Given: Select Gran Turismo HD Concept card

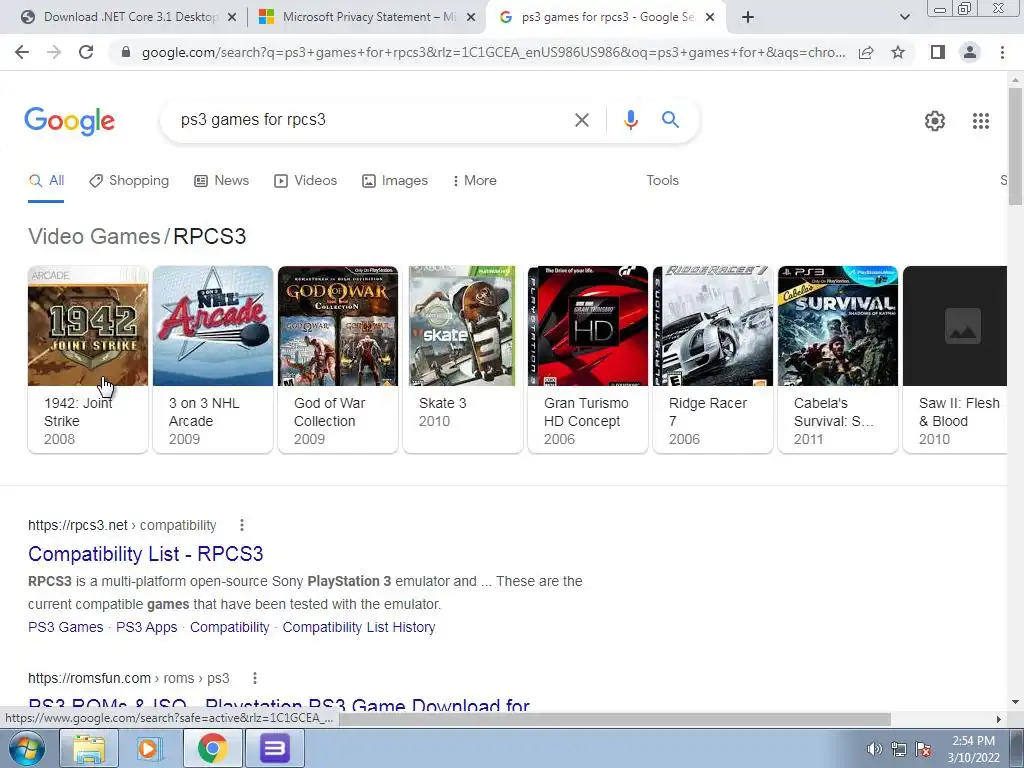Looking at the screenshot, I should 588,359.
